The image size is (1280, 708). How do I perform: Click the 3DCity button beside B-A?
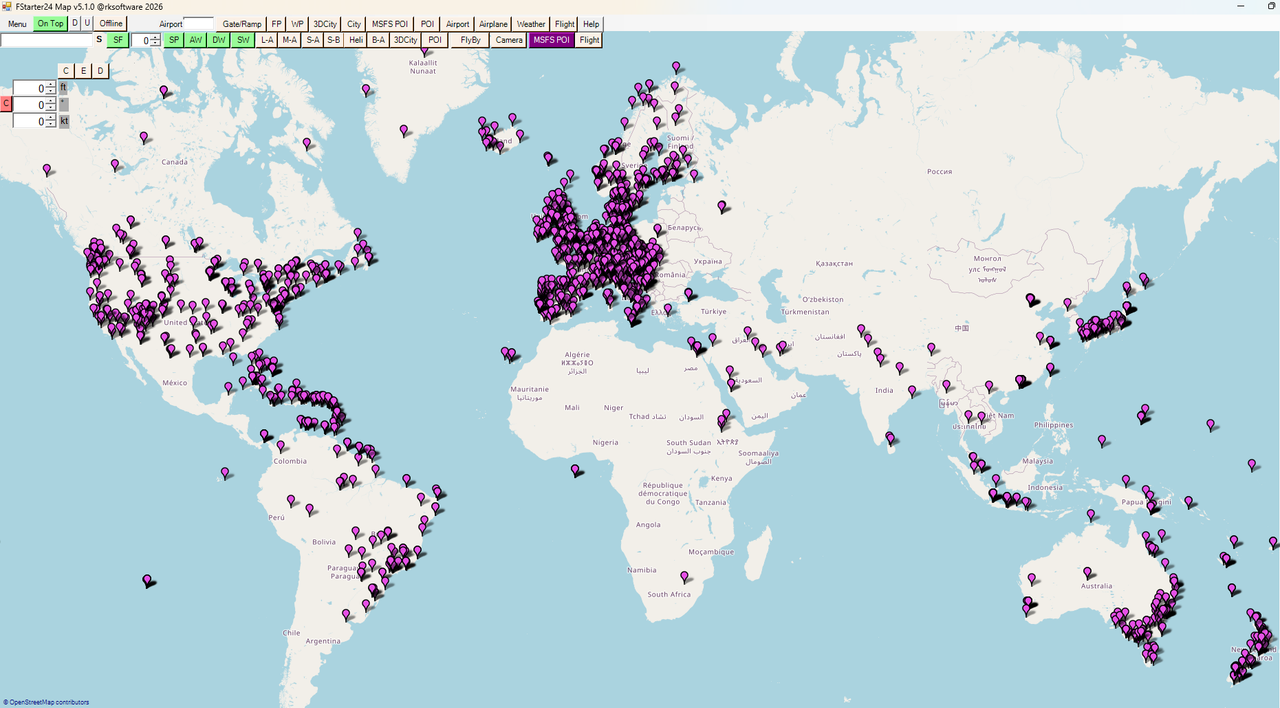[x=405, y=40]
